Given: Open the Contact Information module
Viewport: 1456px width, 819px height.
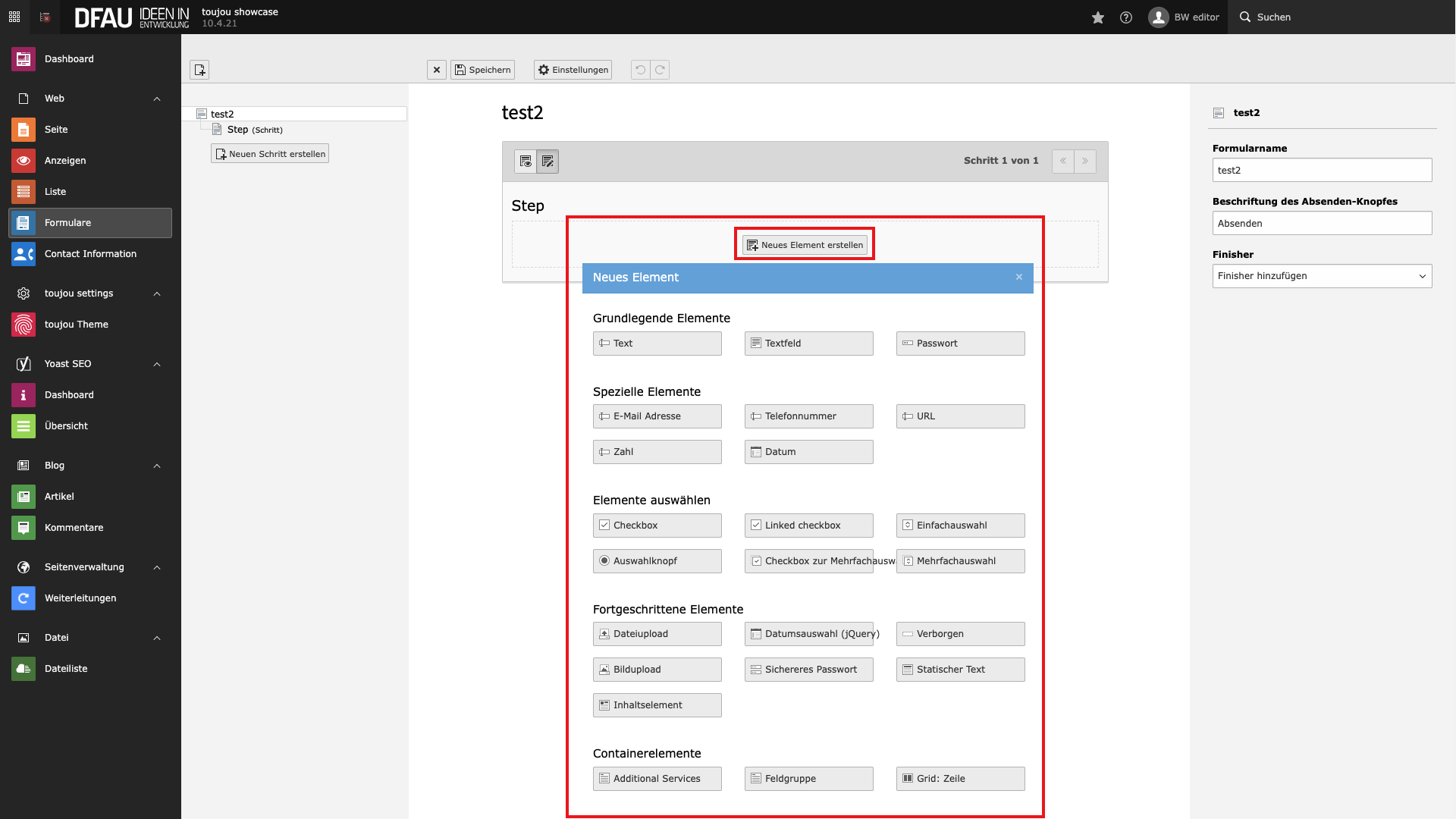Looking at the screenshot, I should click(90, 254).
